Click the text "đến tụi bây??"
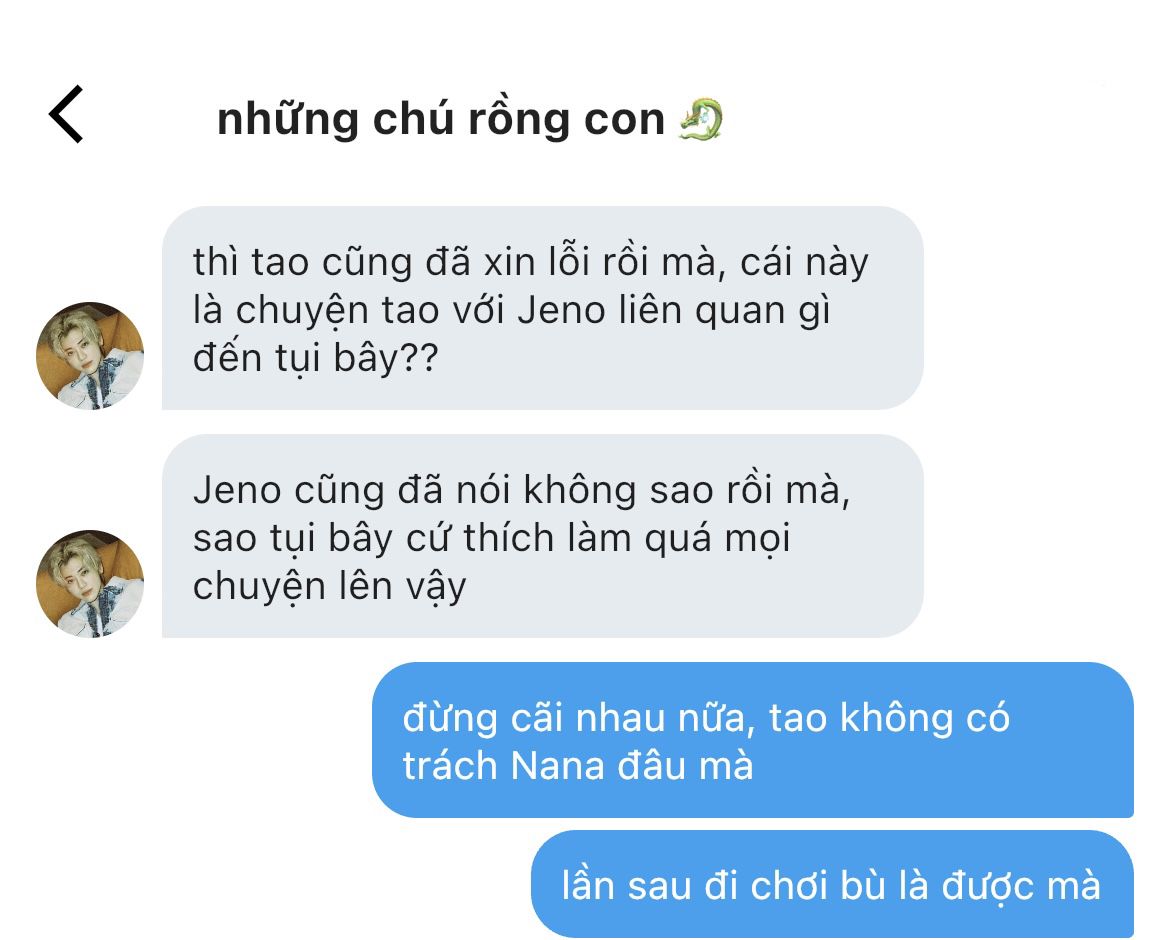 click(x=315, y=359)
